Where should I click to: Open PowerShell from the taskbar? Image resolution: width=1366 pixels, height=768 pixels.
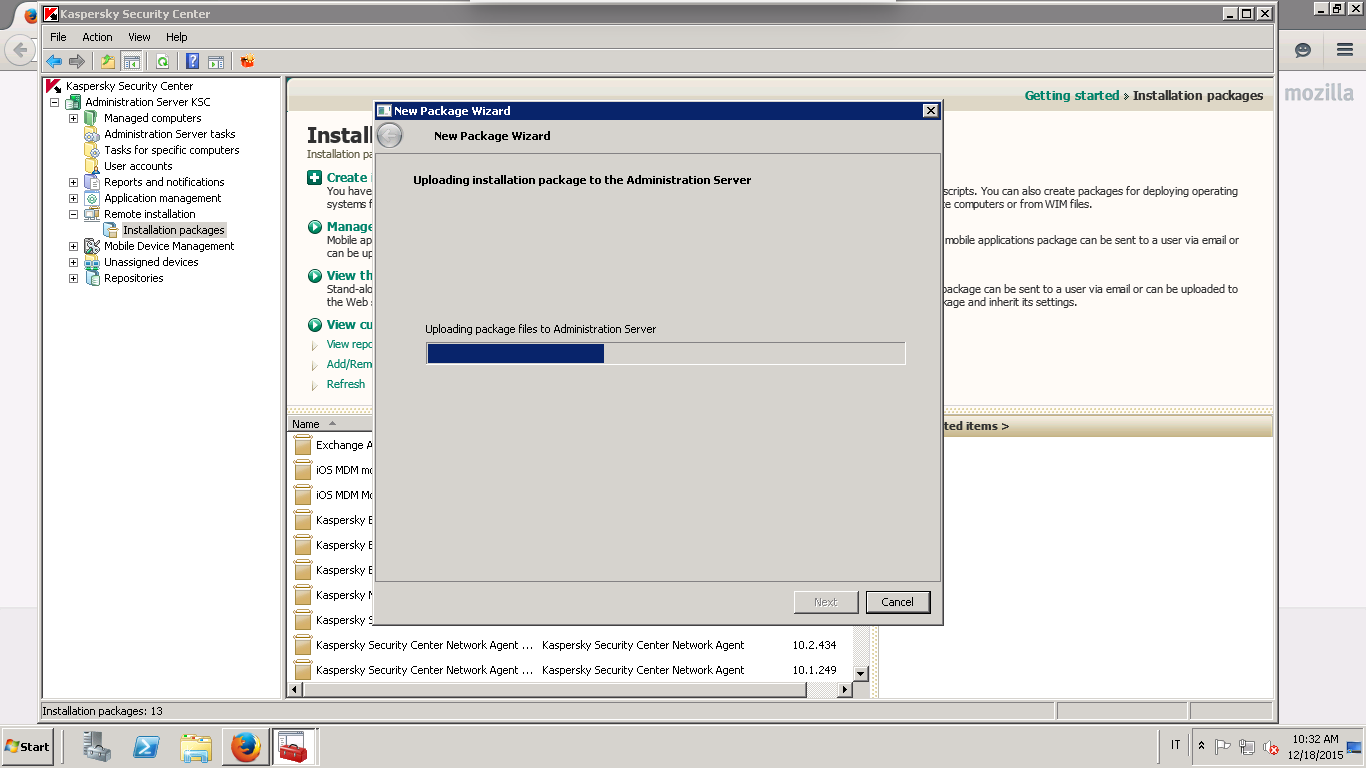click(x=147, y=746)
